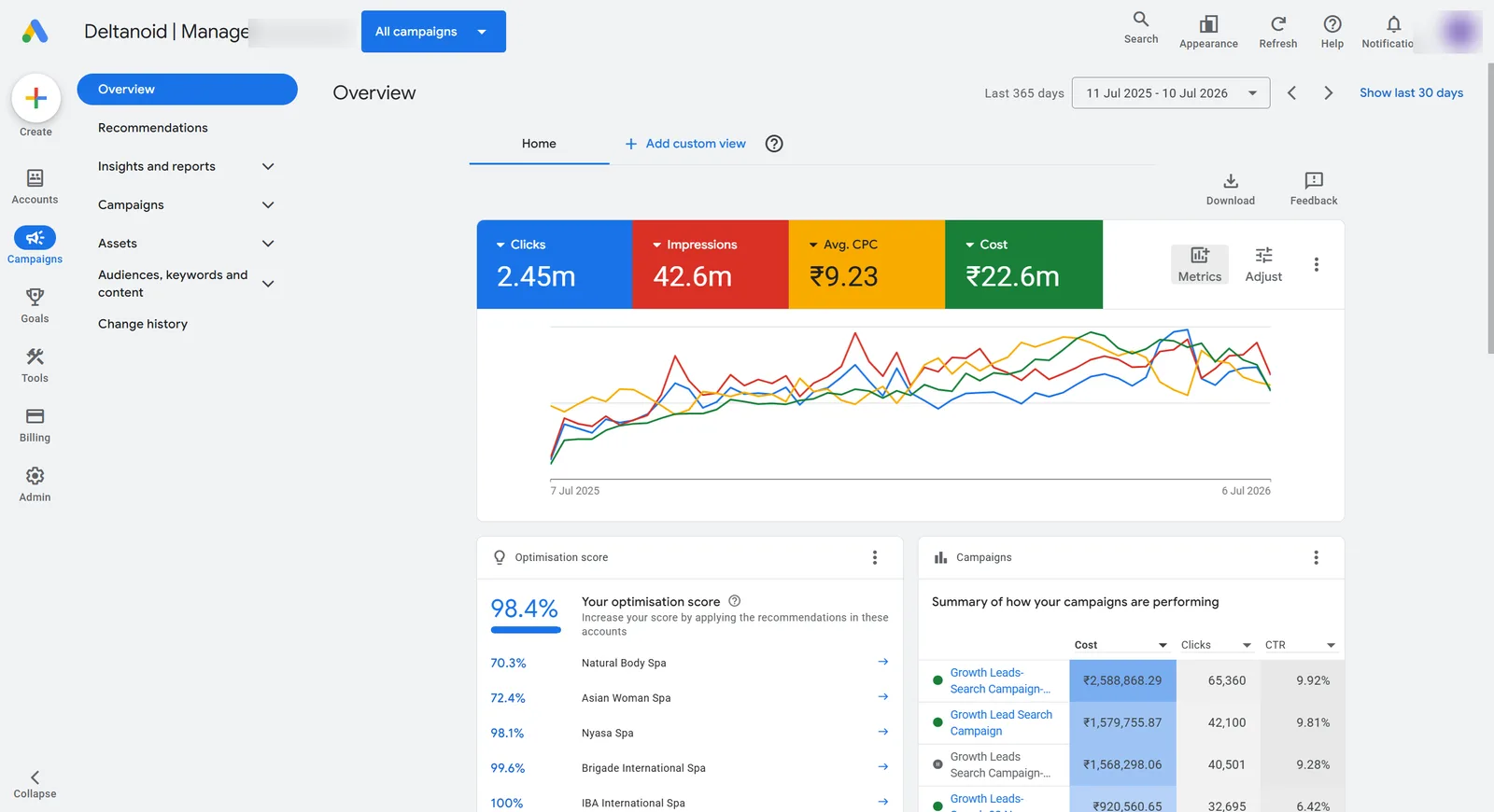Click IBA International Spa row
This screenshot has height=812, width=1494.
click(x=689, y=803)
